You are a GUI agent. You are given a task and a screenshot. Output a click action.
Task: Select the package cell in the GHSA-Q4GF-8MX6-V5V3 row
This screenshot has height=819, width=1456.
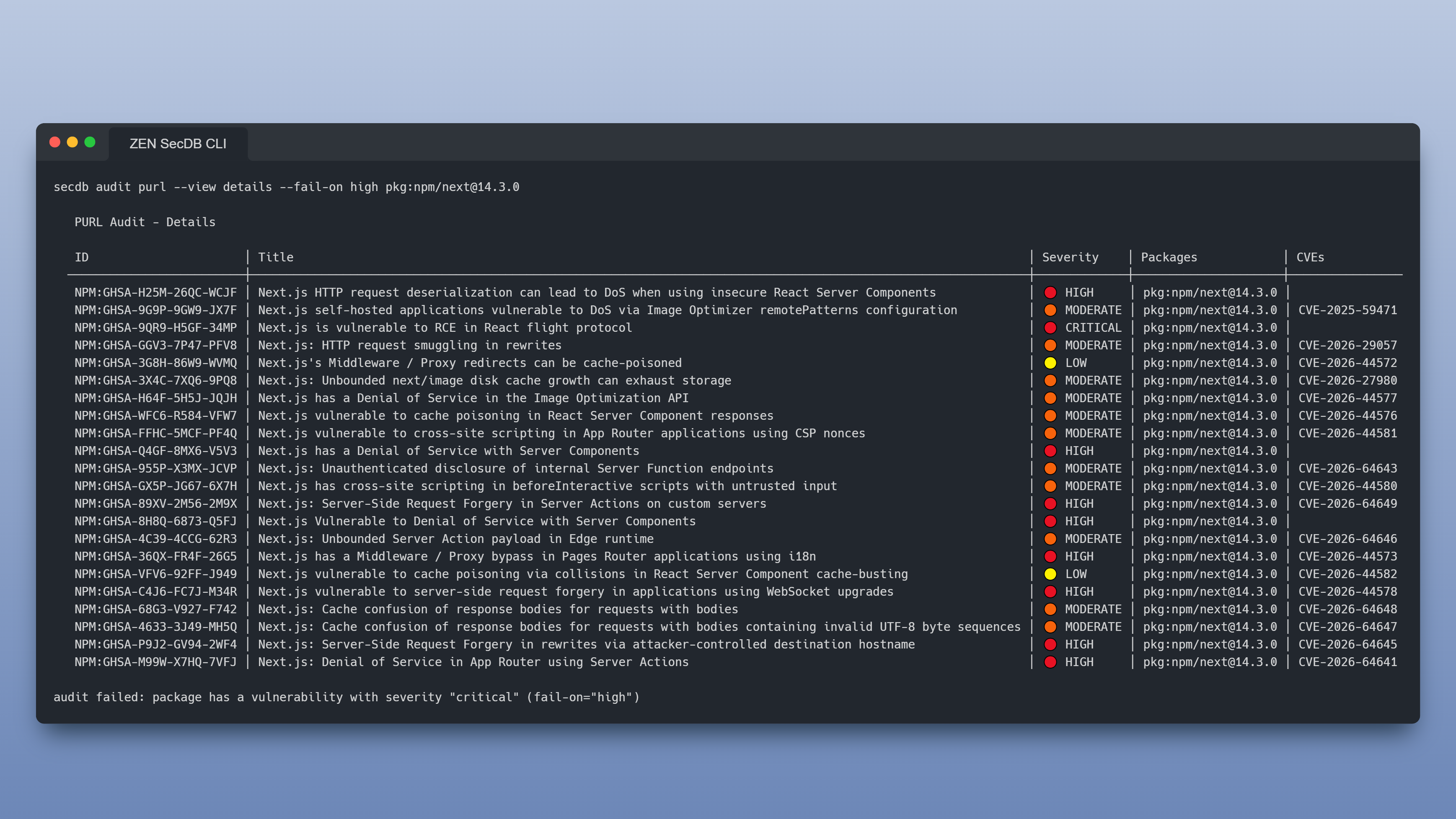[x=1210, y=450]
